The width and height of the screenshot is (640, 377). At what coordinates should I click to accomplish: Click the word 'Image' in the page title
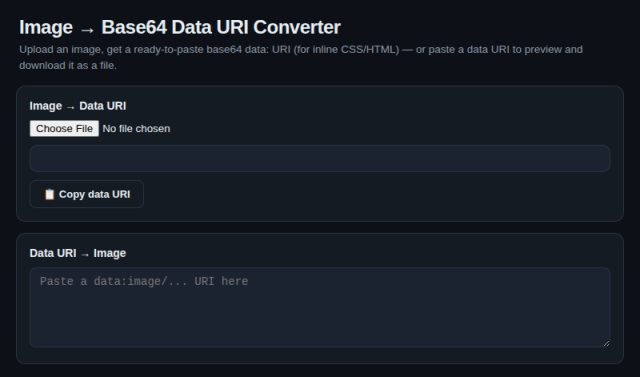click(x=46, y=27)
